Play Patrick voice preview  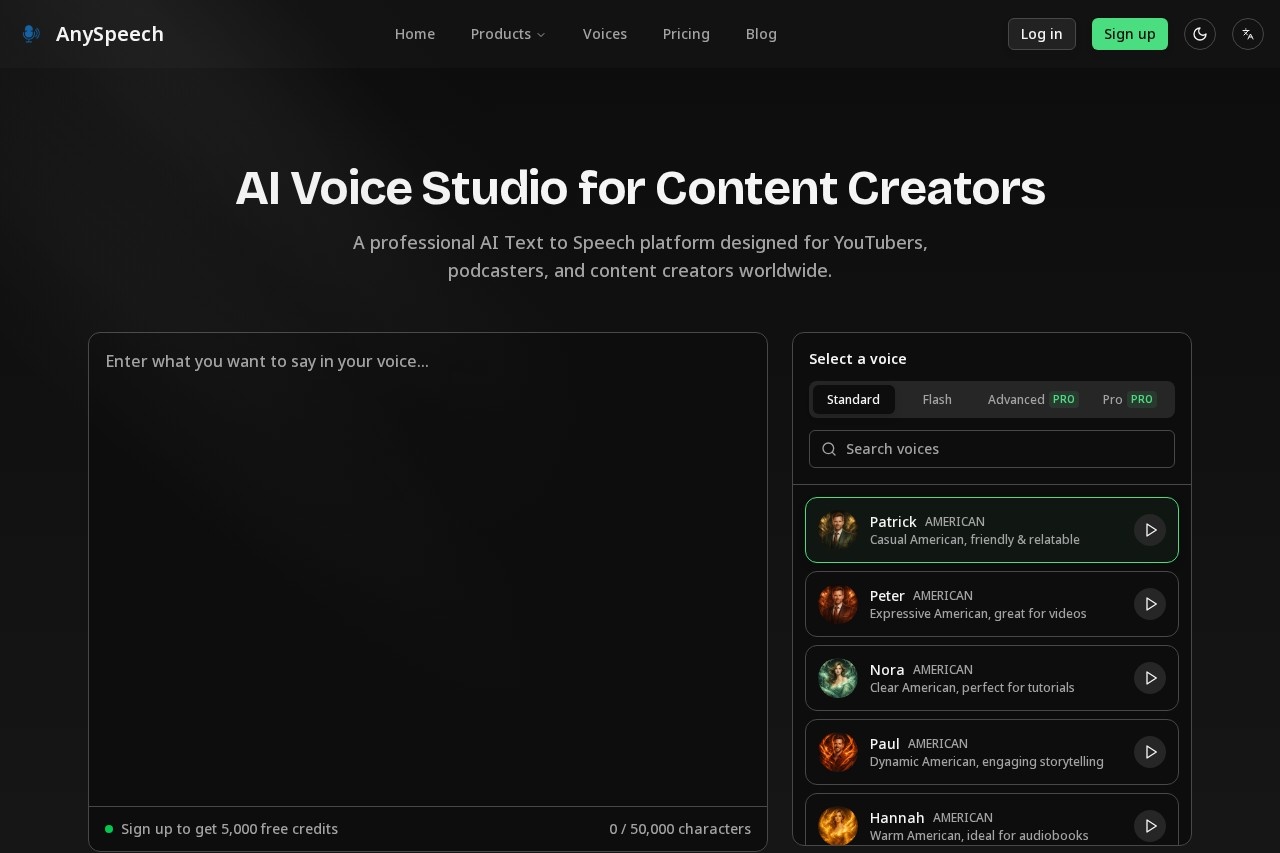point(1150,530)
